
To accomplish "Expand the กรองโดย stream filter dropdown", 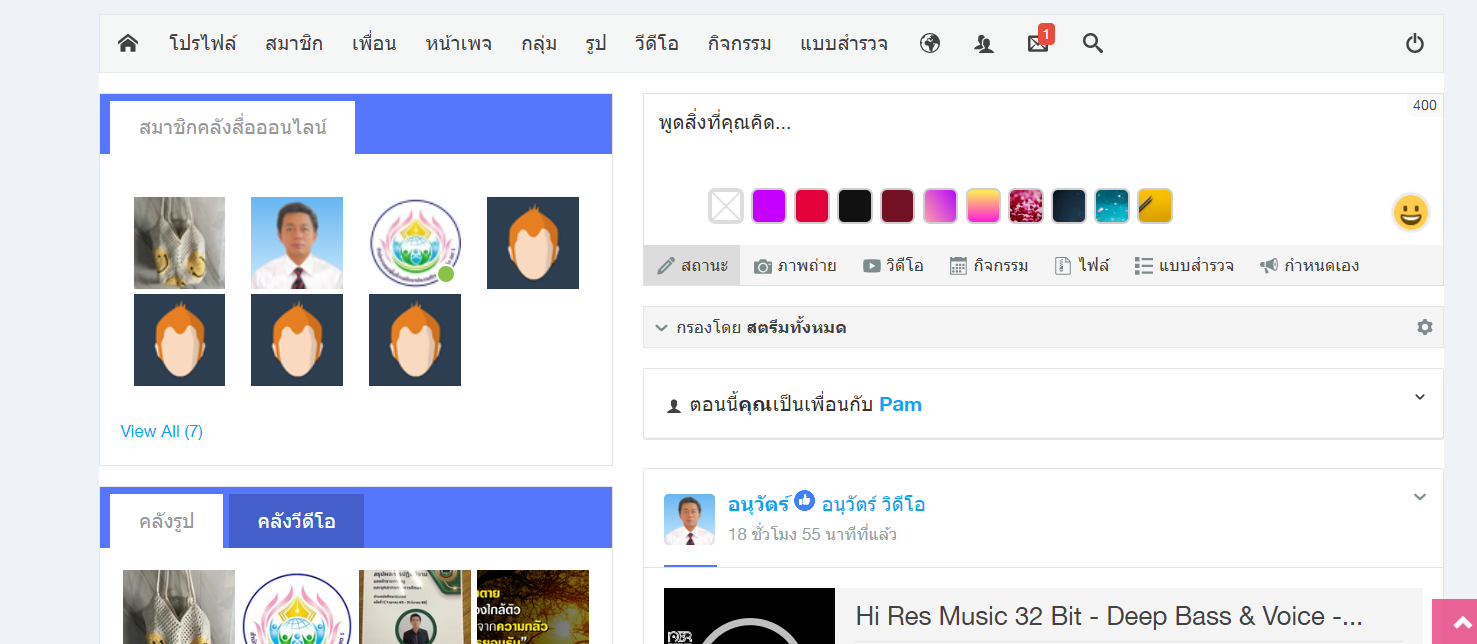I will pos(751,327).
